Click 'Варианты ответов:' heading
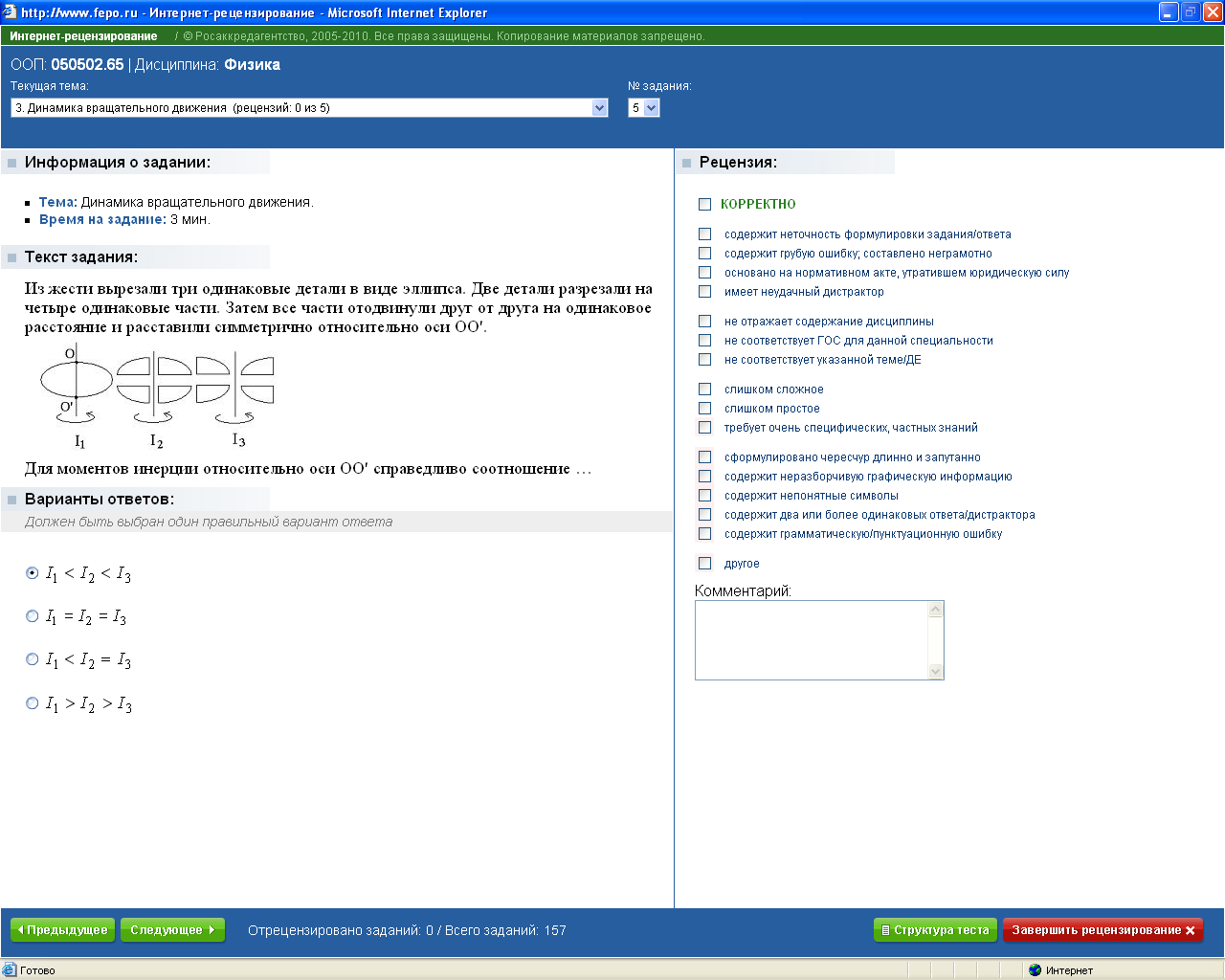This screenshot has height=980, width=1225. (100, 500)
